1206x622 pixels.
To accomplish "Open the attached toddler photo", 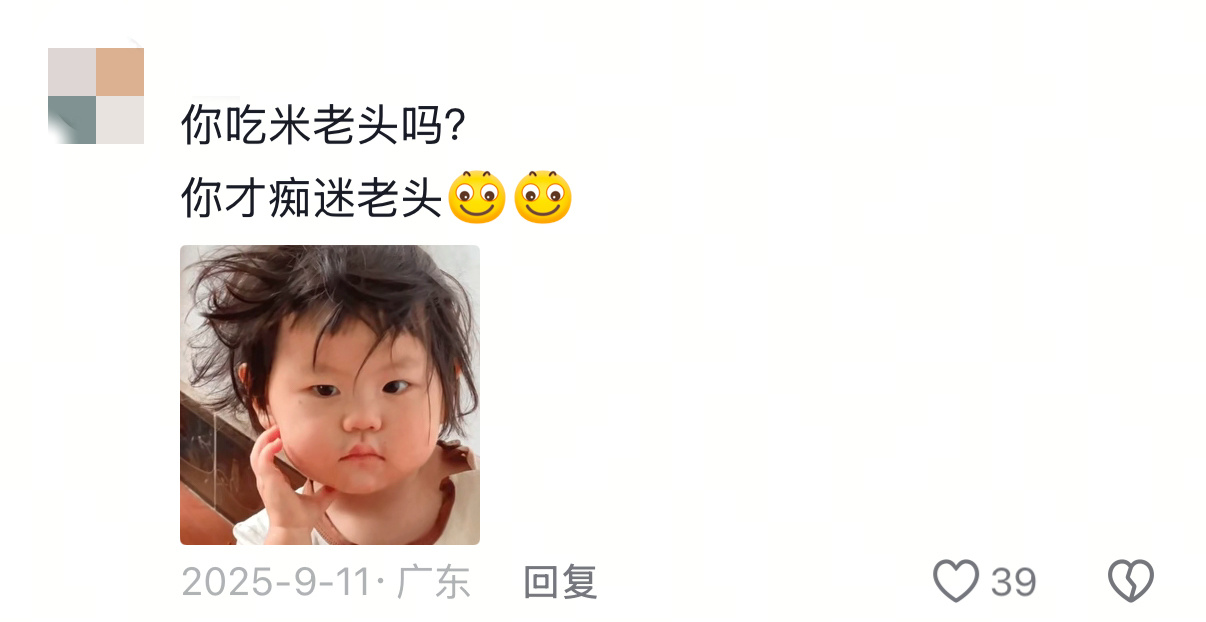I will tap(330, 395).
